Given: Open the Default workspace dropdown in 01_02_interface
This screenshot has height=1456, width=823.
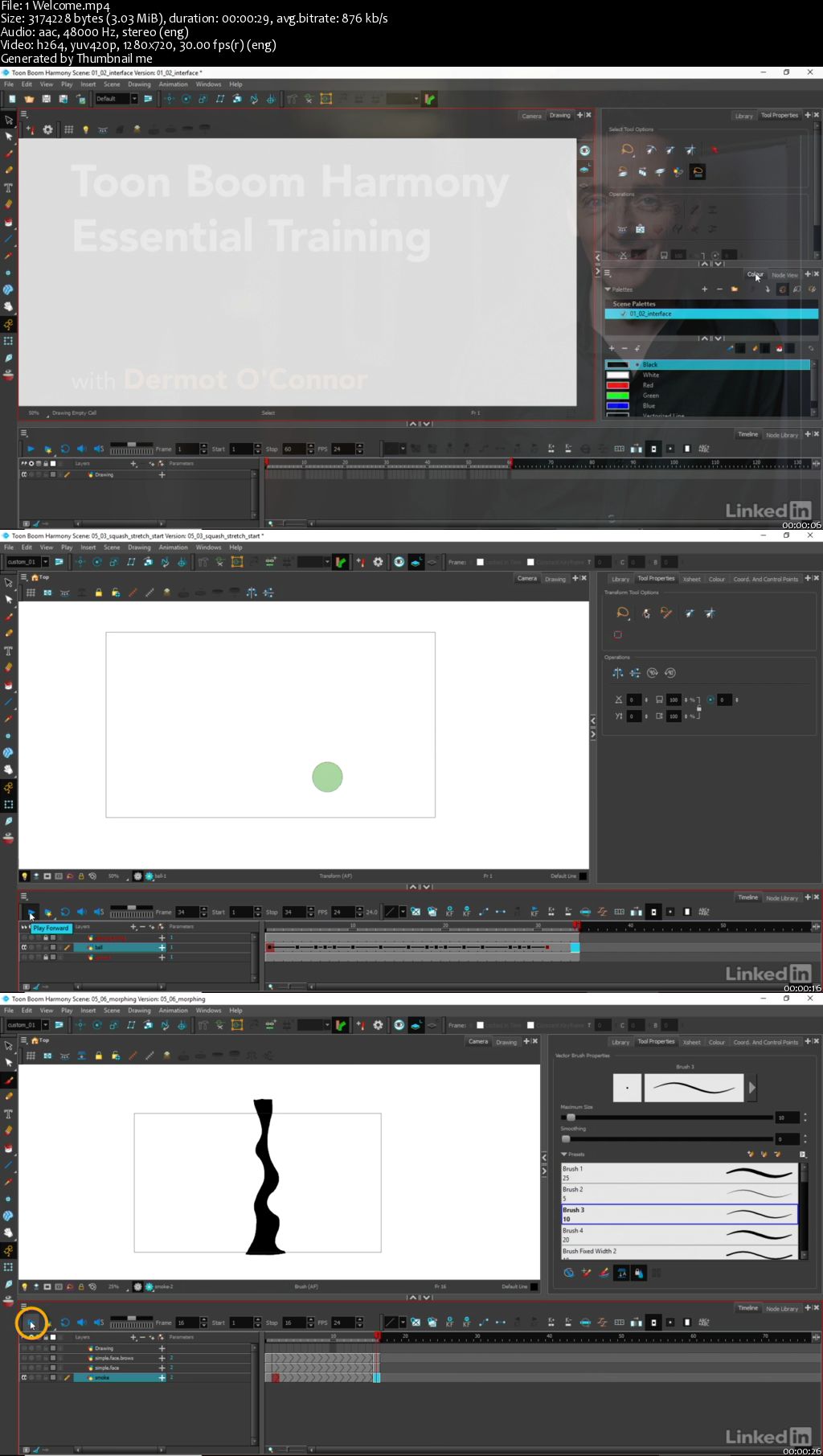Looking at the screenshot, I should pyautogui.click(x=134, y=99).
